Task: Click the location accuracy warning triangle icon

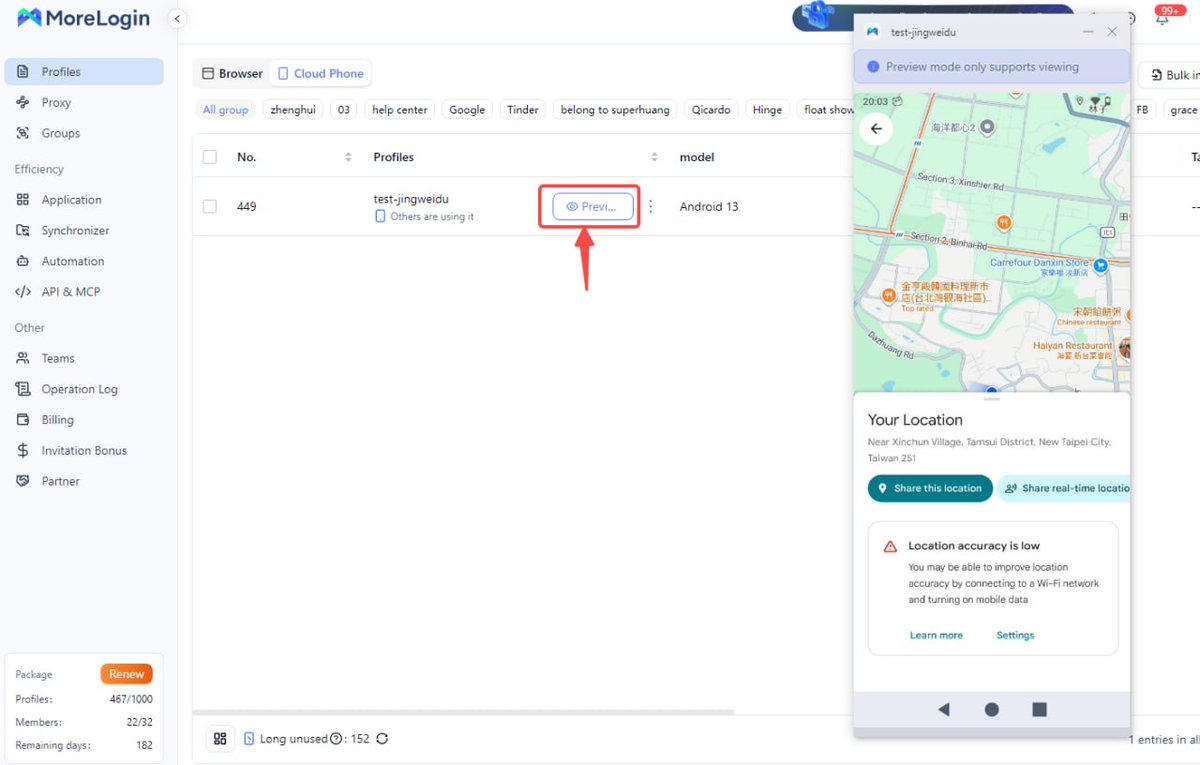Action: [890, 547]
